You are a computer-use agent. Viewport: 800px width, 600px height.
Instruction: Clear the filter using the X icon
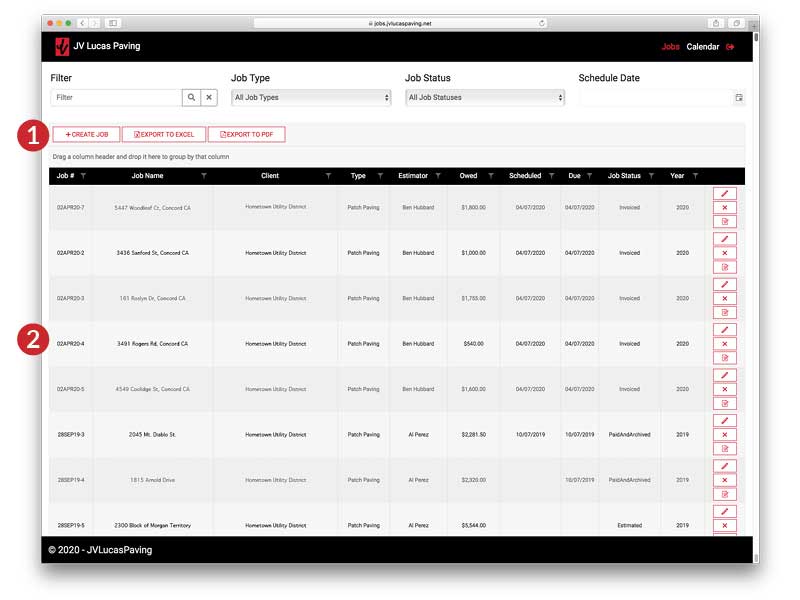point(209,97)
